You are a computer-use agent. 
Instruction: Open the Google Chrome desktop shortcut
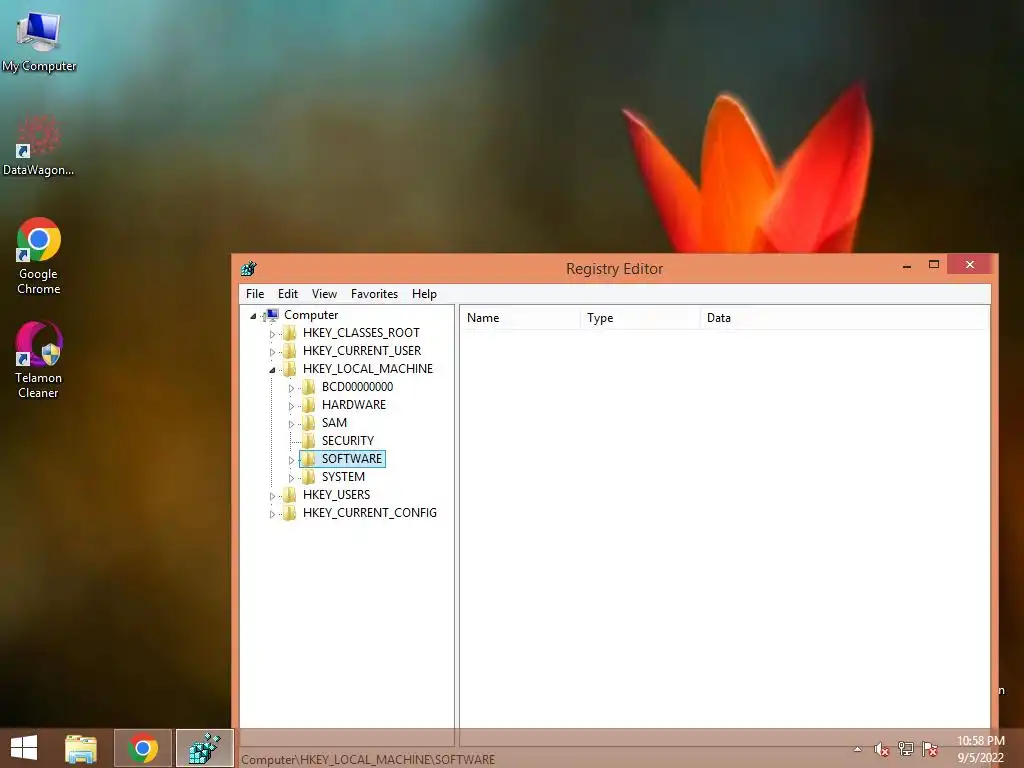(x=39, y=256)
